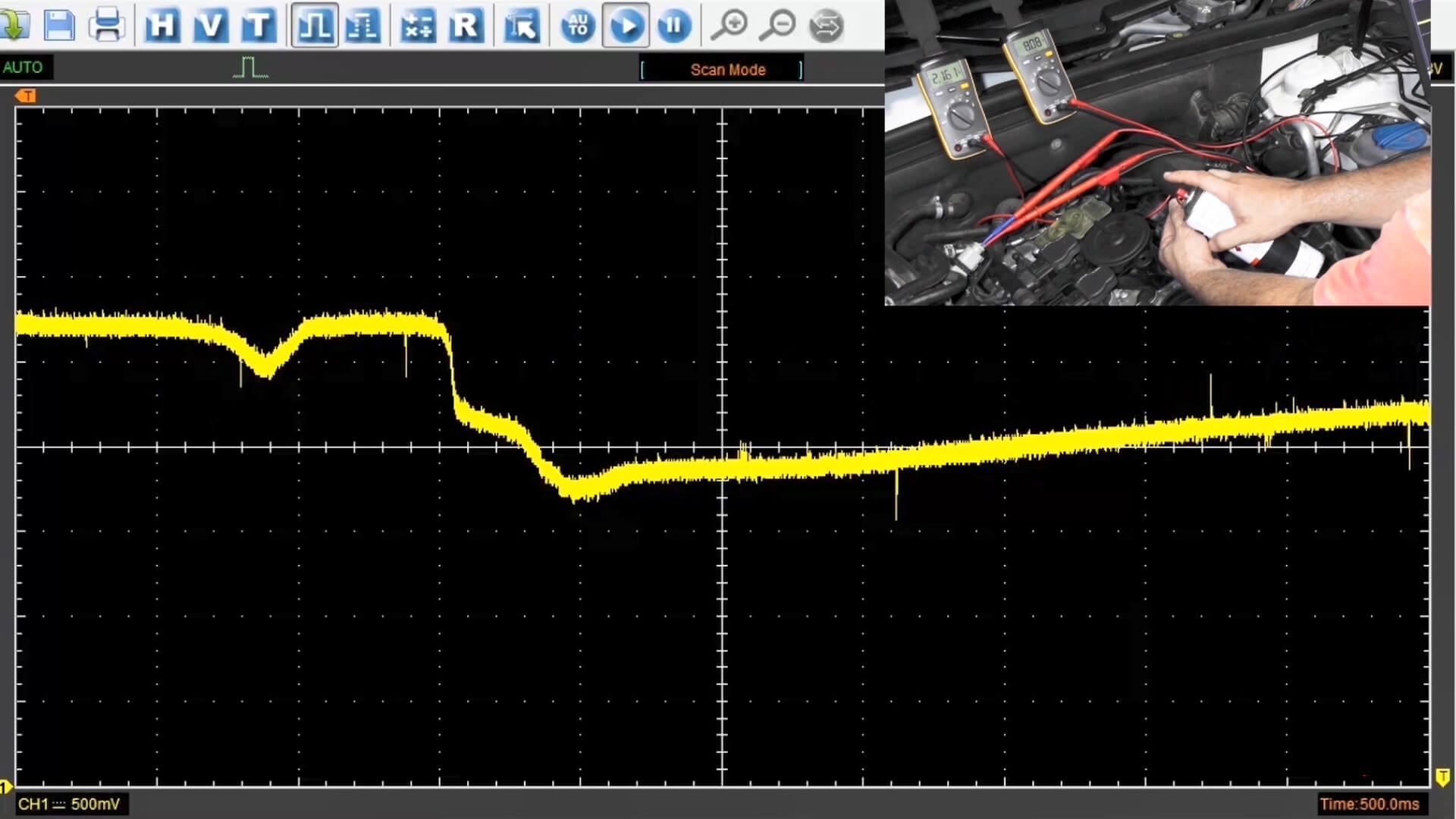The height and width of the screenshot is (819, 1456).
Task: Click the engine bay video thumbnail
Action: pos(1157,152)
